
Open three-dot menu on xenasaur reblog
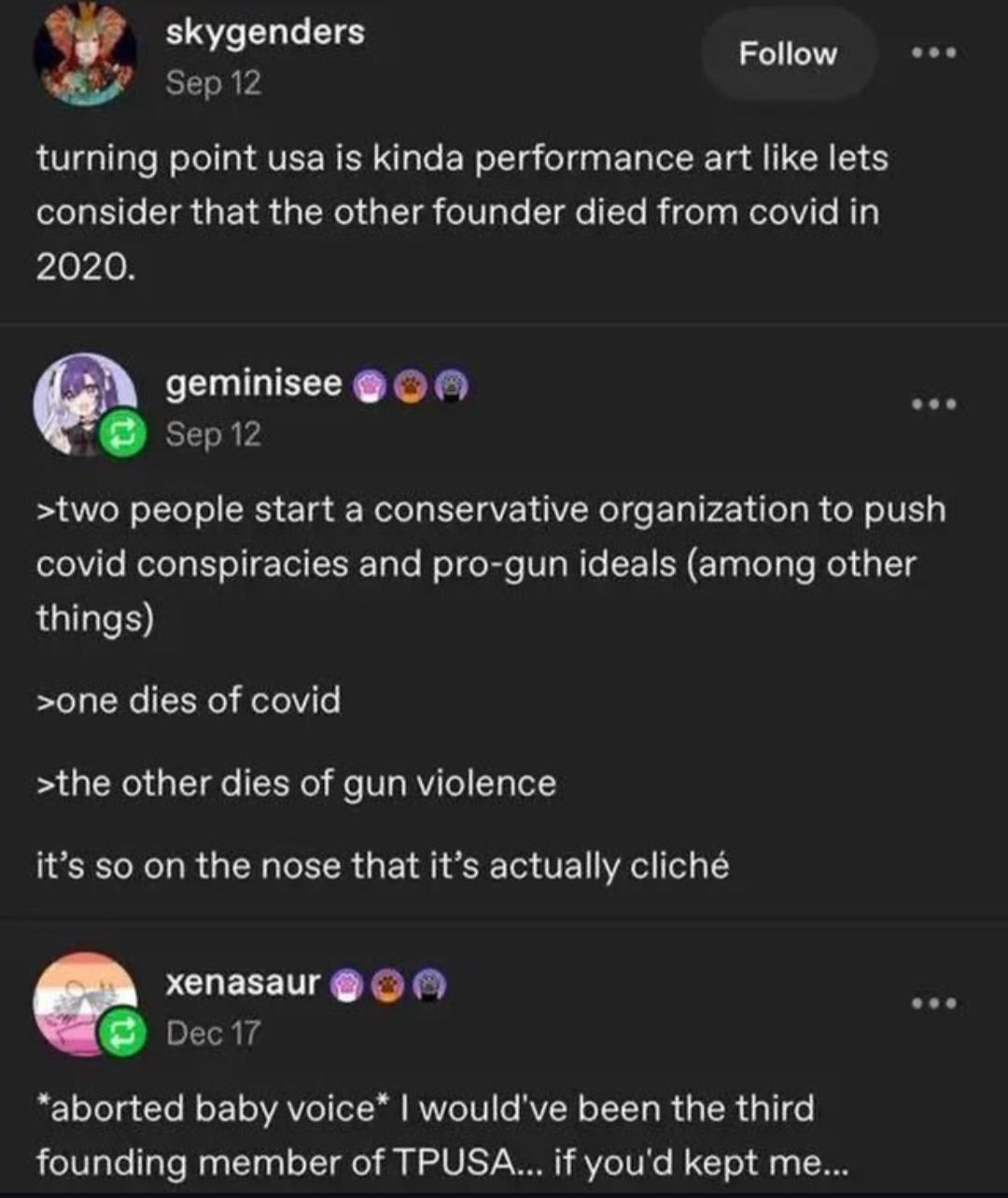point(934,1004)
